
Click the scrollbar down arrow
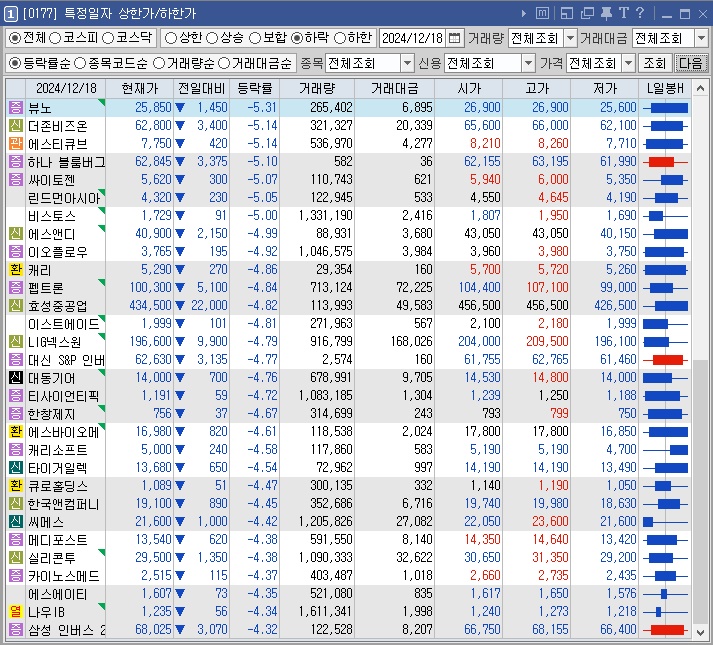700,632
